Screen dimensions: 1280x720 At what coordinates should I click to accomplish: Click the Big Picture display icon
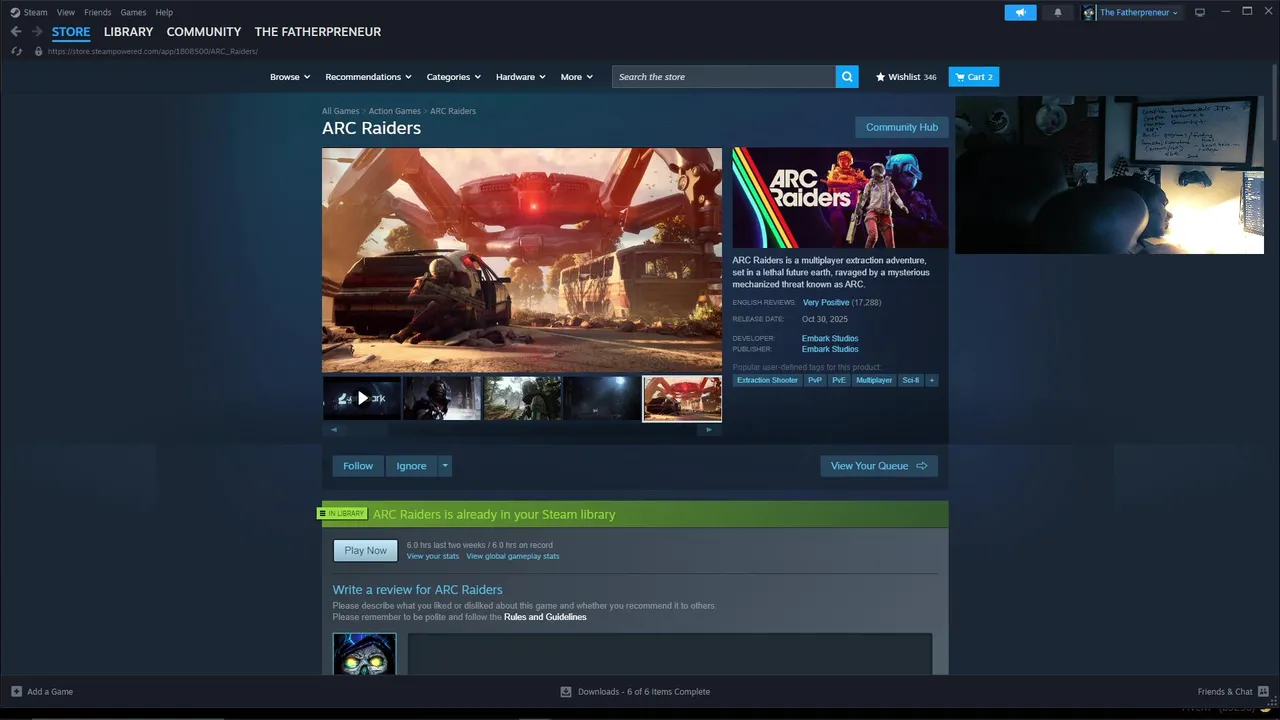tap(1200, 12)
